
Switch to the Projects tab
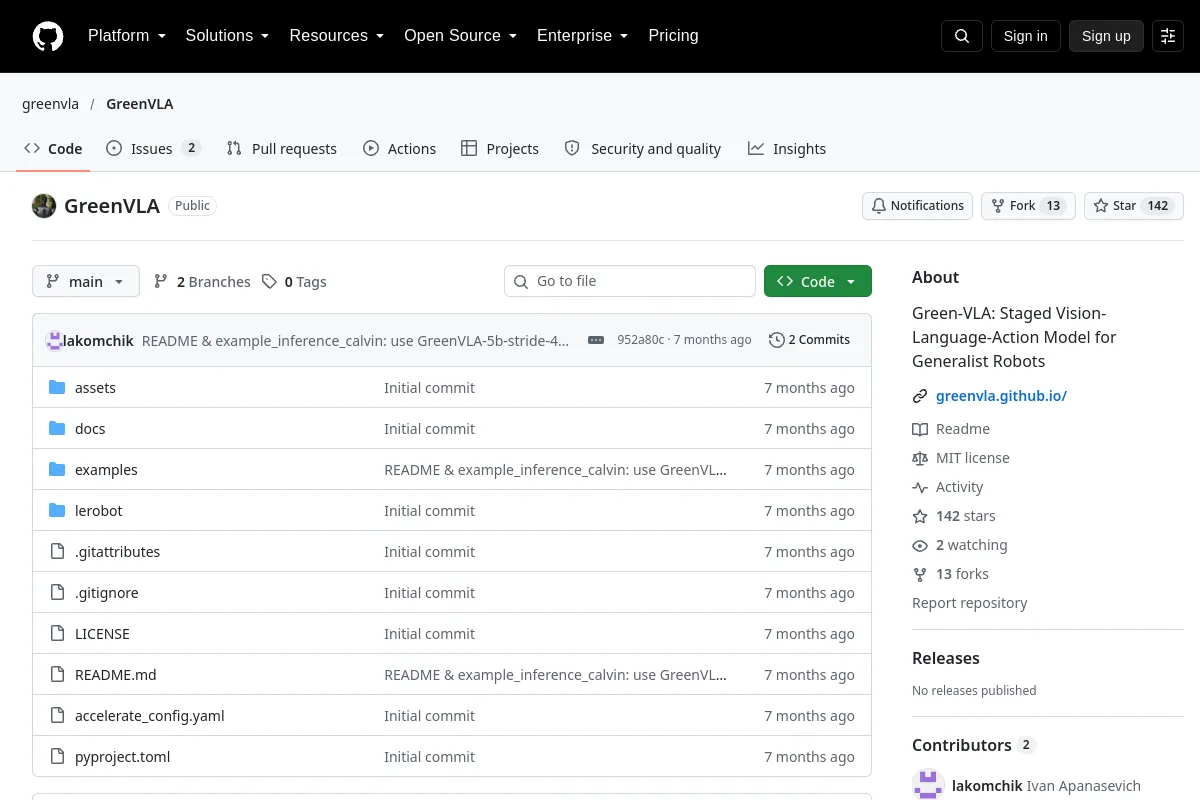pos(500,149)
